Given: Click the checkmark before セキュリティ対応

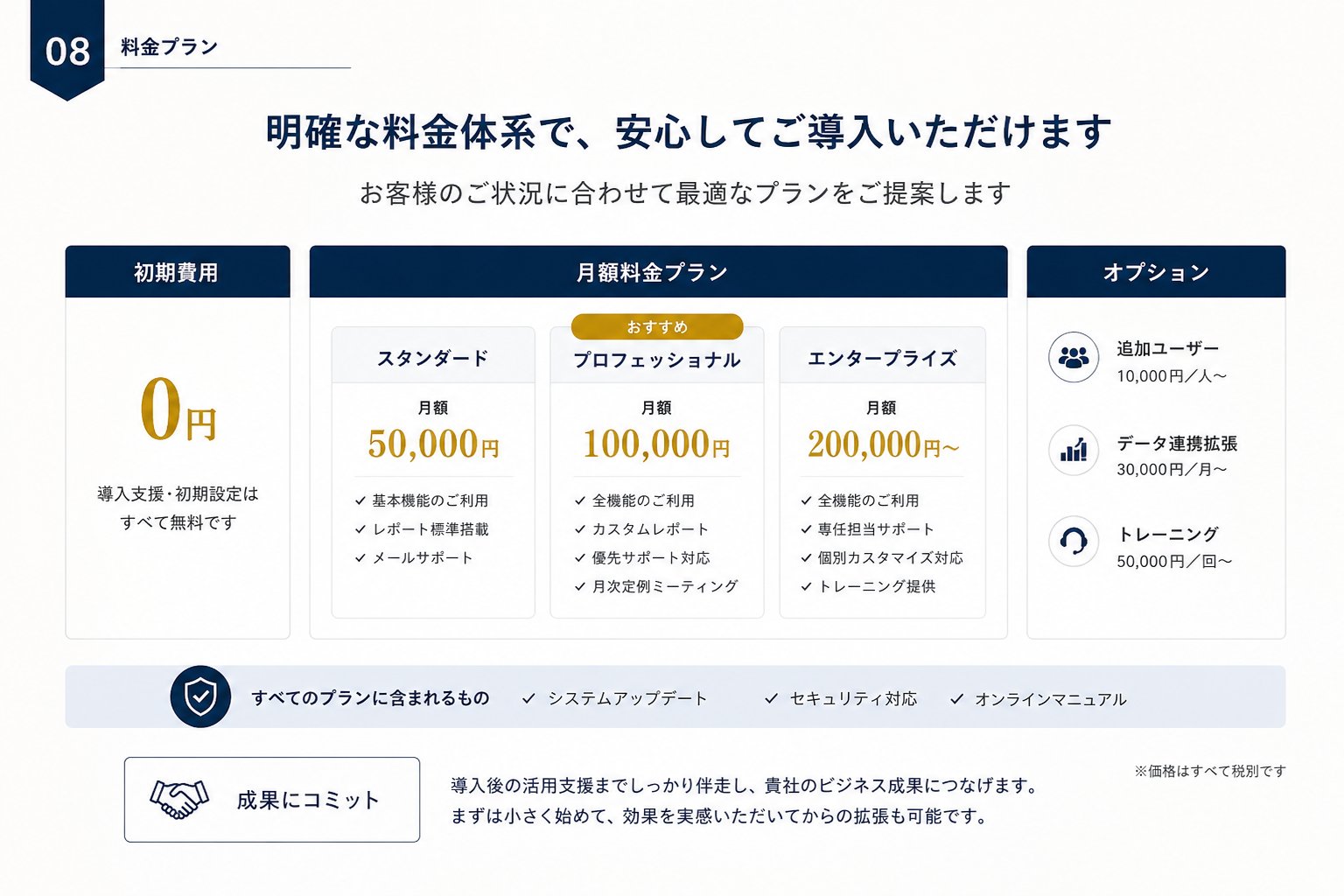Looking at the screenshot, I should 771,698.
